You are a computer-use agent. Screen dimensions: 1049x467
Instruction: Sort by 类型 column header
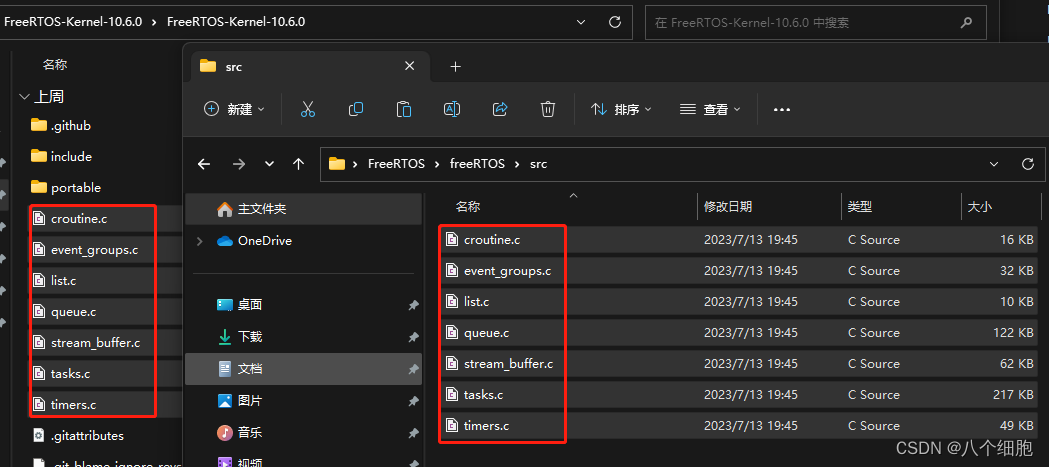(860, 207)
